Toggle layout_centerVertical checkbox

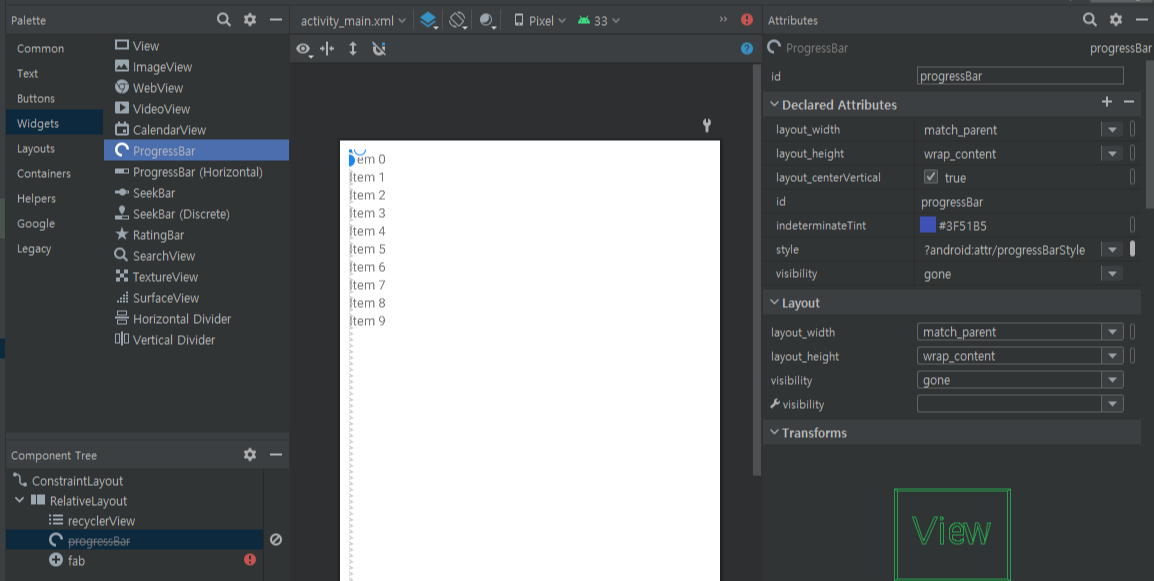coord(931,177)
